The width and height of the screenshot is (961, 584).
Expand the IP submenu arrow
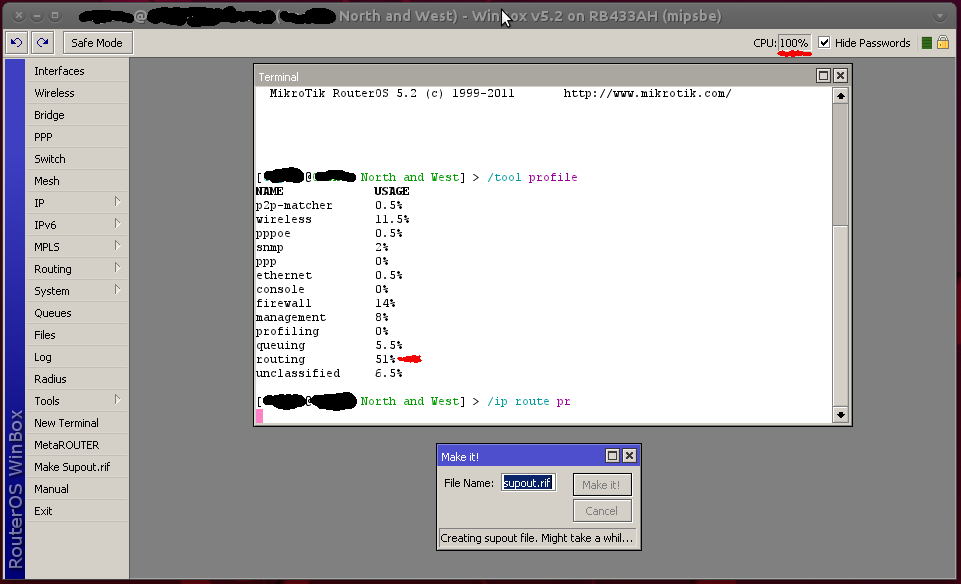tap(117, 202)
